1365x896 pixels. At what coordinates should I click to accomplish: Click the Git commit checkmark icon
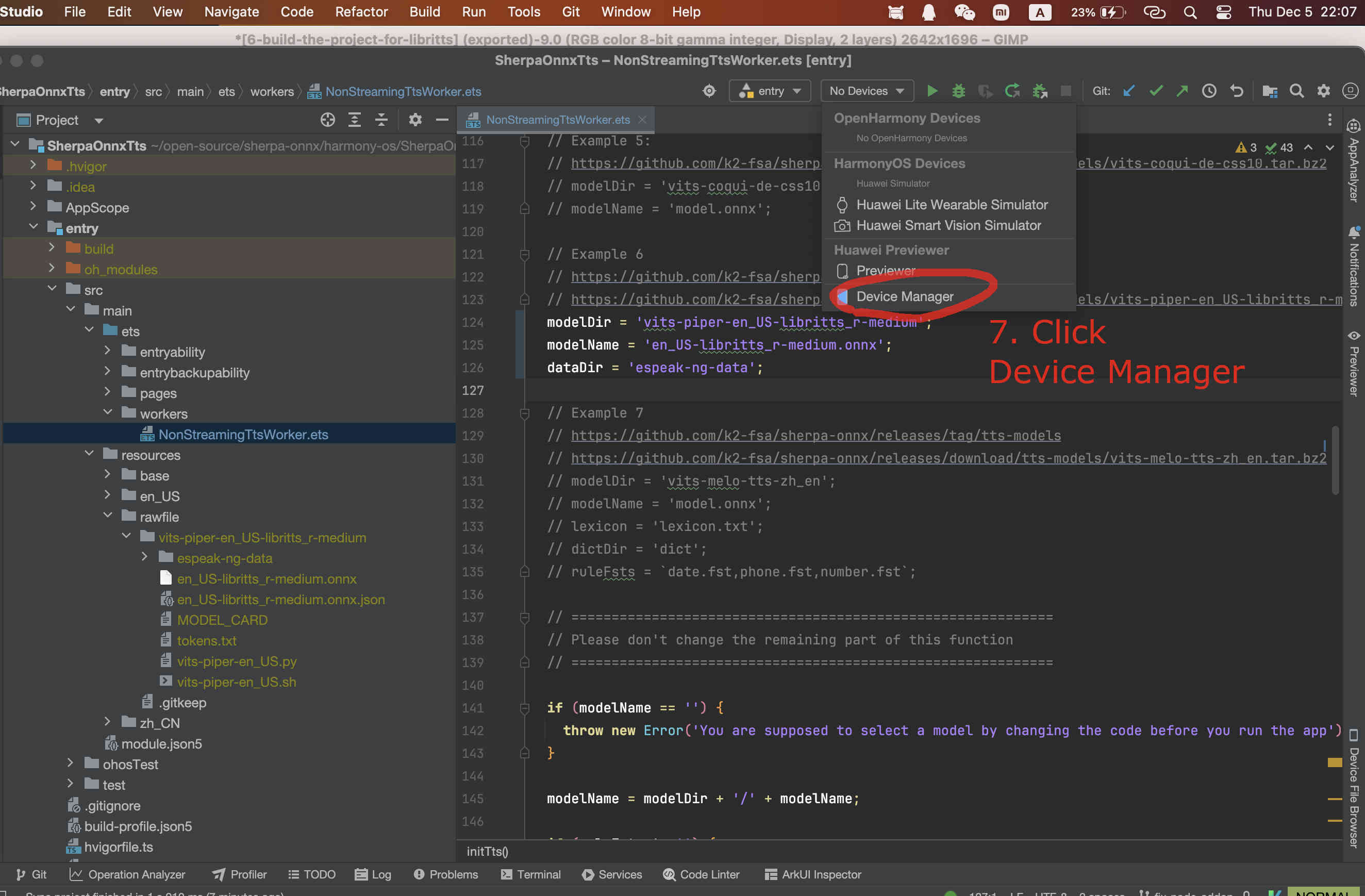tap(1156, 91)
